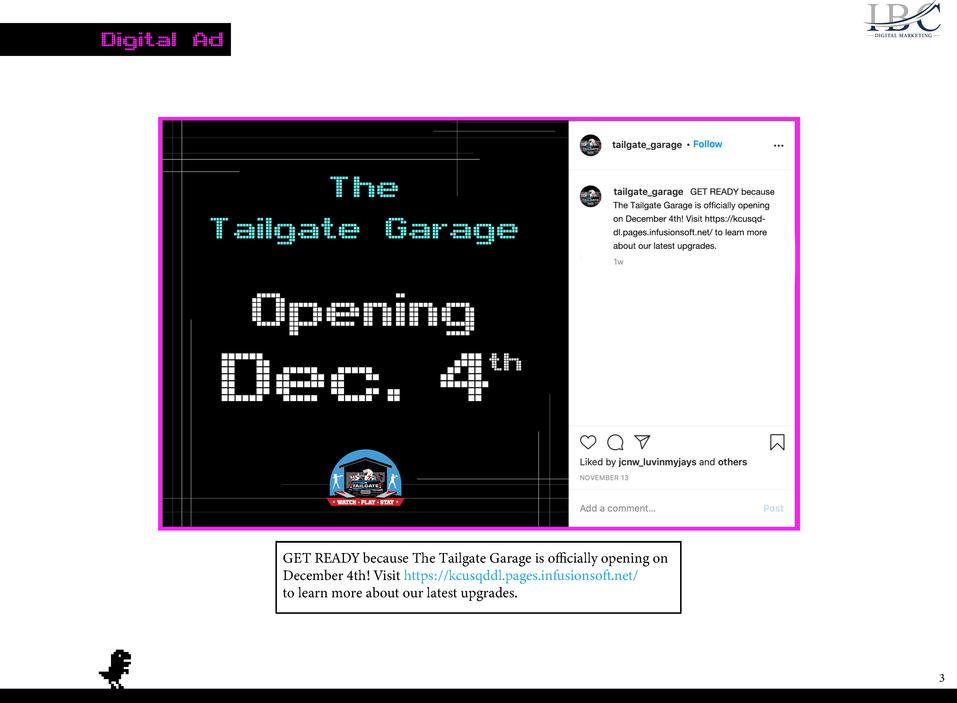Click the Add a comment field
957x703 pixels.
(618, 508)
